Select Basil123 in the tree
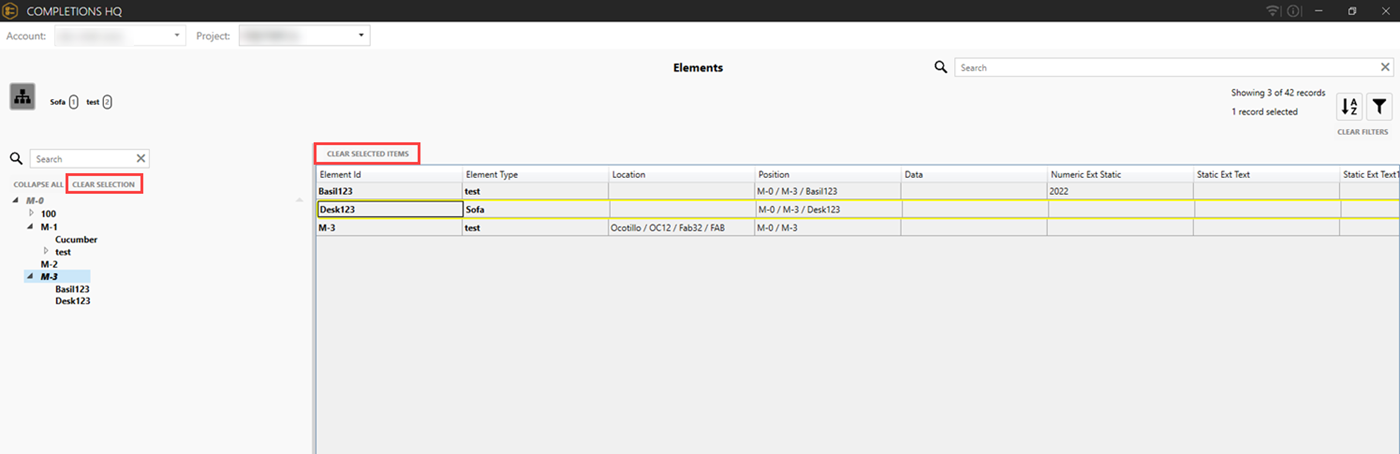Image resolution: width=1400 pixels, height=454 pixels. point(72,289)
